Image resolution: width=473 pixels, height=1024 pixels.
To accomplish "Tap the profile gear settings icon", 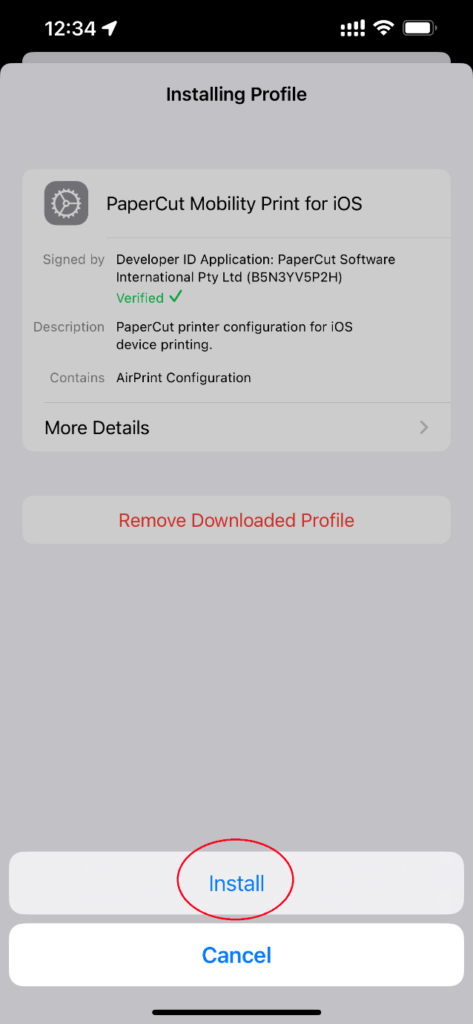I will [x=66, y=203].
